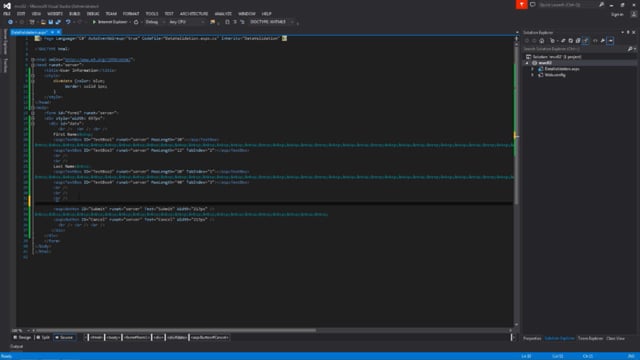Open the DOCTYPE XHTML5 target schema dropdown

[271, 22]
